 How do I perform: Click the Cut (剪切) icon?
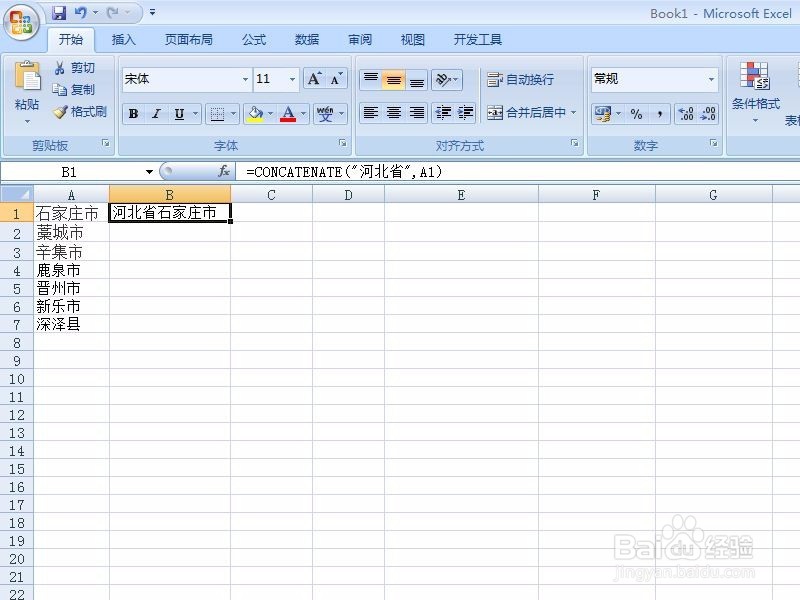[x=59, y=67]
